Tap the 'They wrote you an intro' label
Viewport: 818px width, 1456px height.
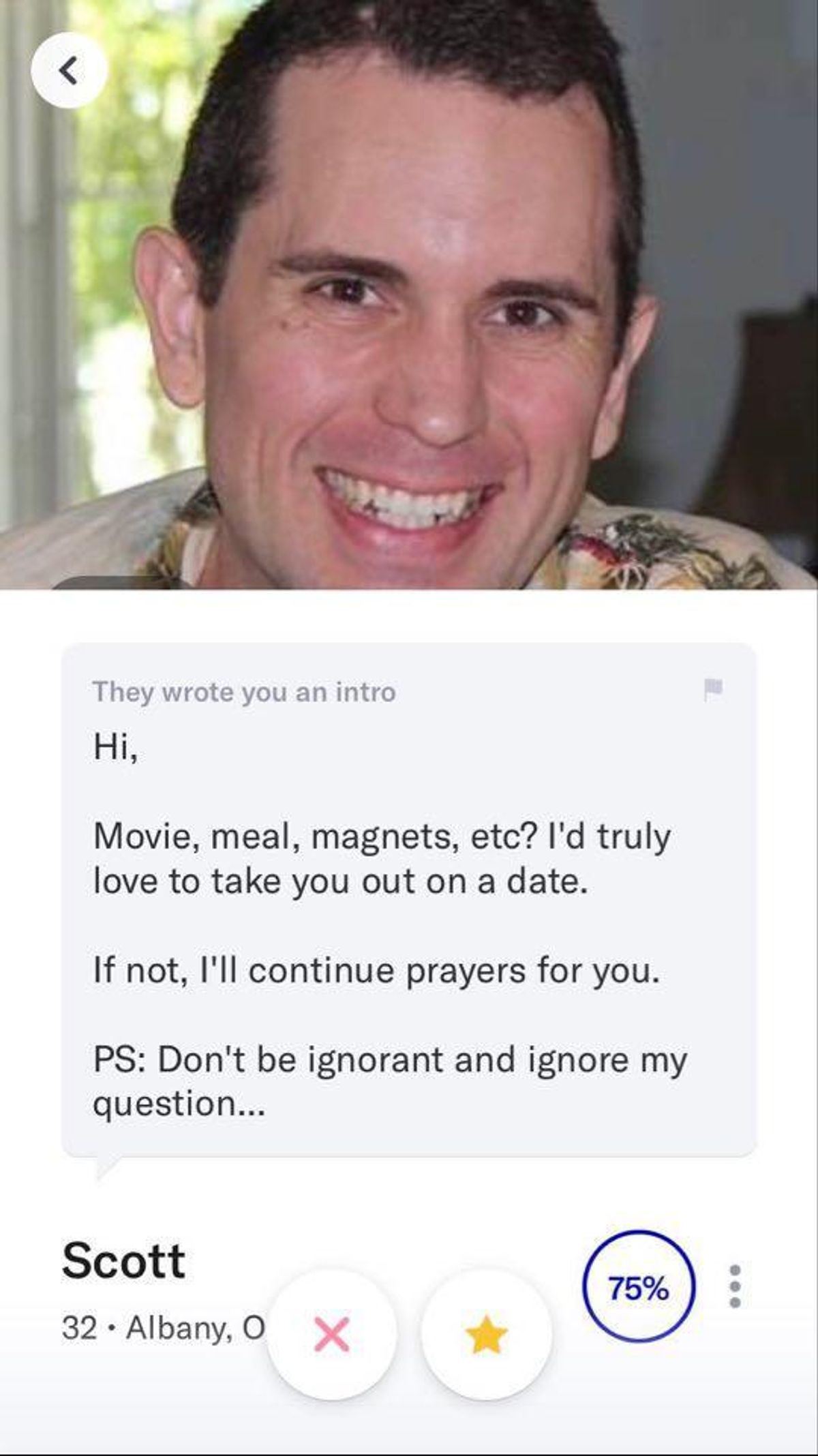pyautogui.click(x=244, y=693)
